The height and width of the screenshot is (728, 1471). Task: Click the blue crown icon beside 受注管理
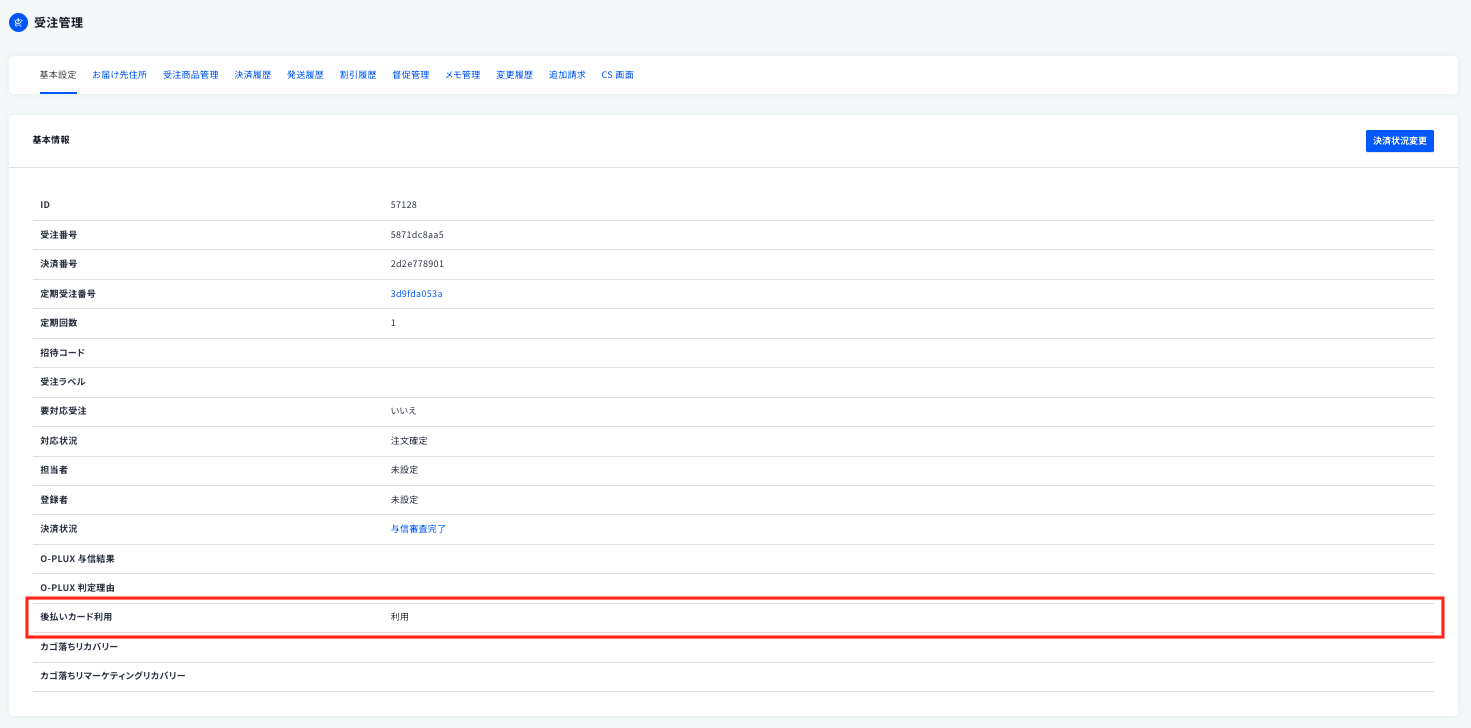[x=18, y=22]
